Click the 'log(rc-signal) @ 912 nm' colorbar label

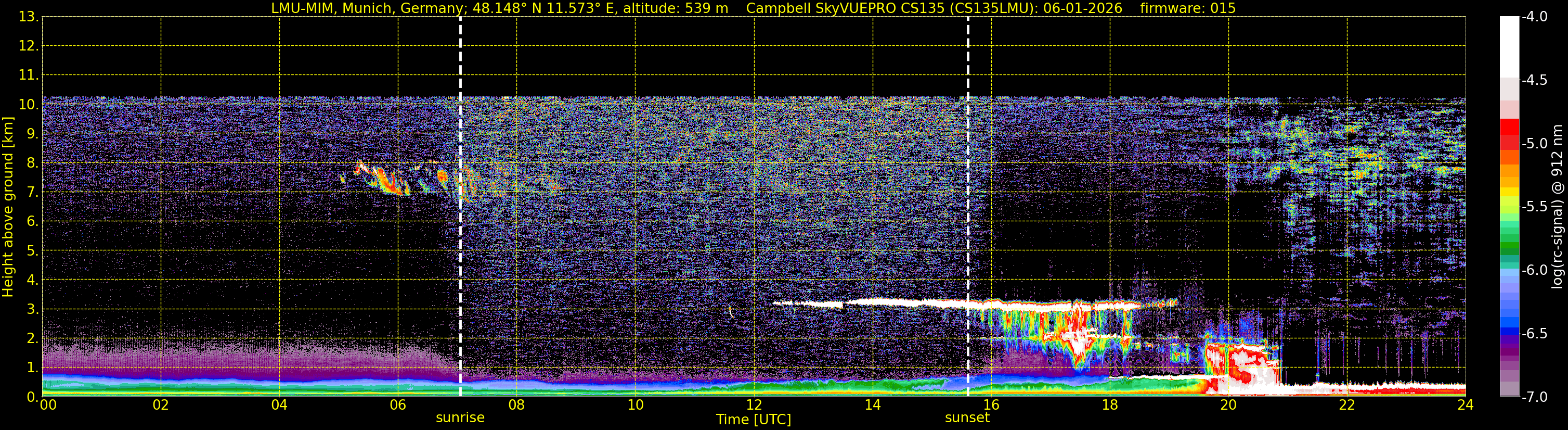coord(1557,206)
